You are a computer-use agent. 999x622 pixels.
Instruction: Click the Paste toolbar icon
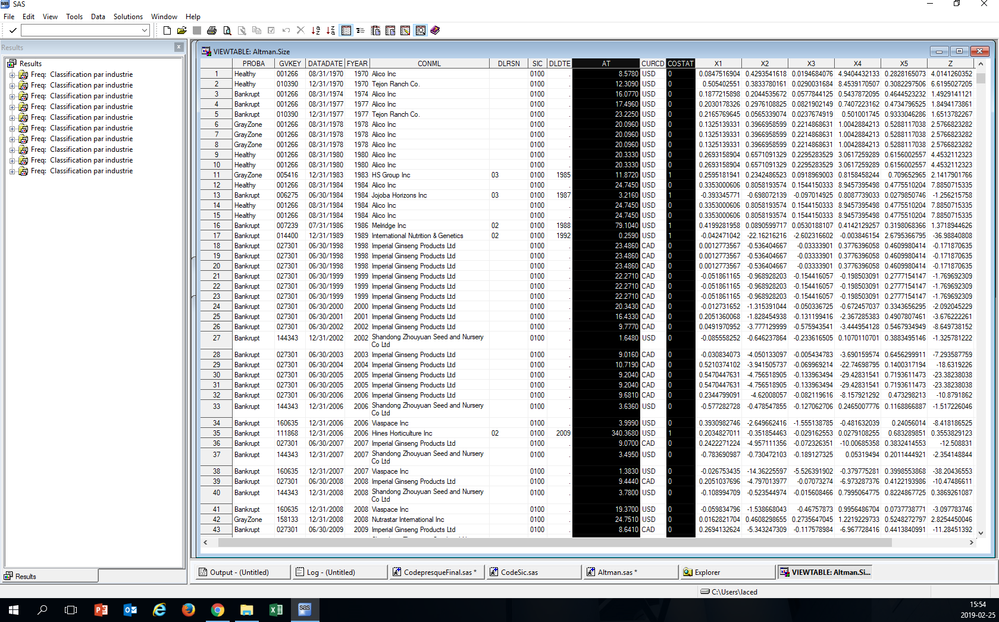(x=271, y=31)
